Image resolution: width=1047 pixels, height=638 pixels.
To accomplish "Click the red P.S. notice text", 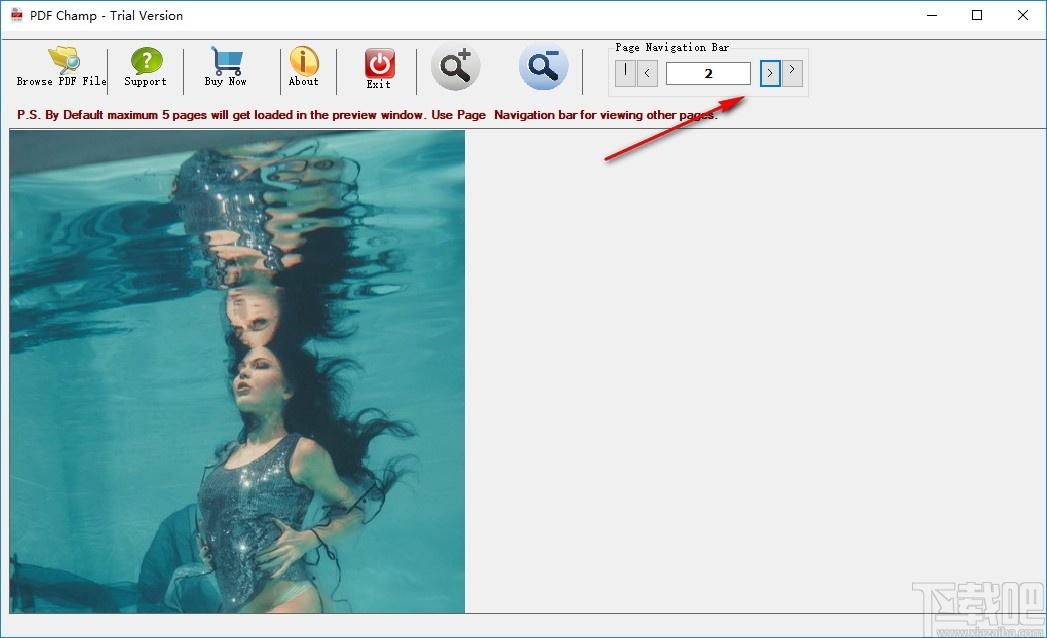I will coord(367,115).
